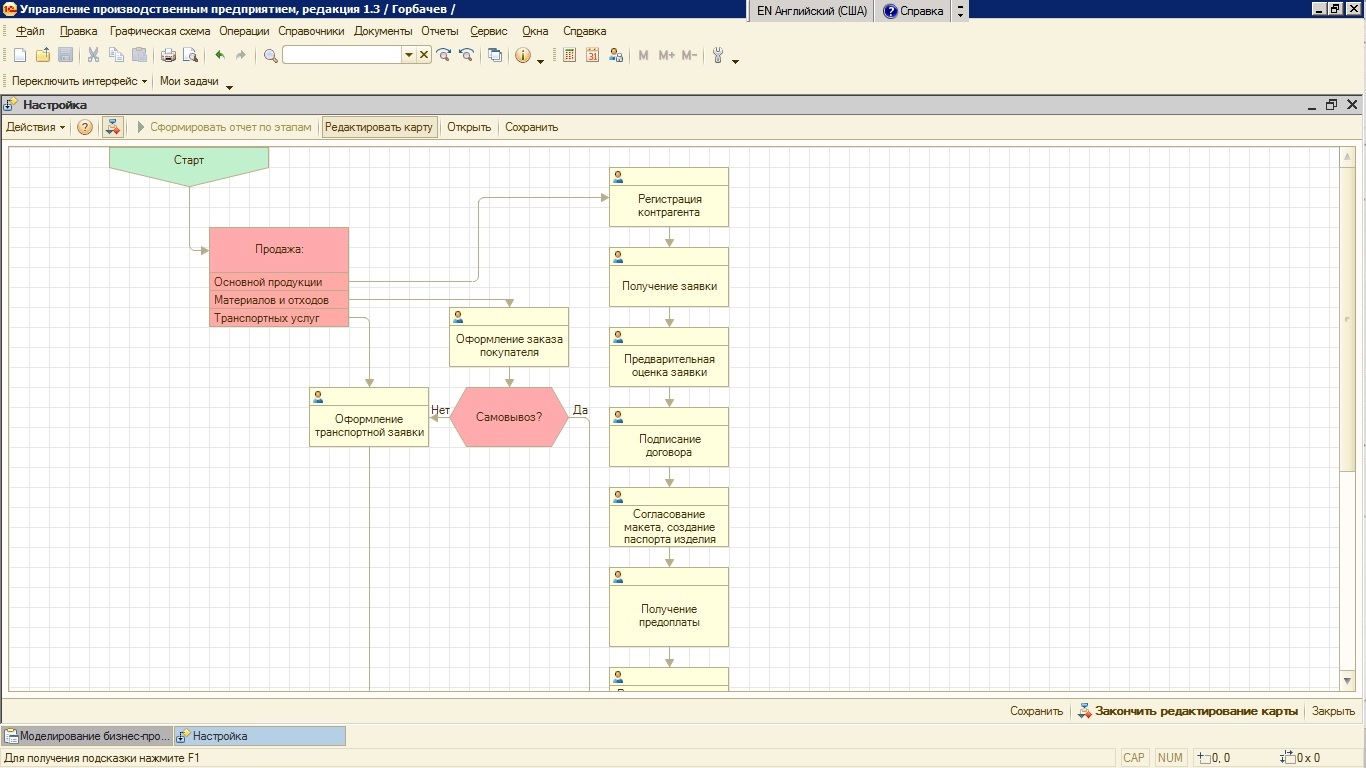Viewport: 1366px width, 768px height.
Task: Expand the search field dropdown arrow
Action: 408,56
